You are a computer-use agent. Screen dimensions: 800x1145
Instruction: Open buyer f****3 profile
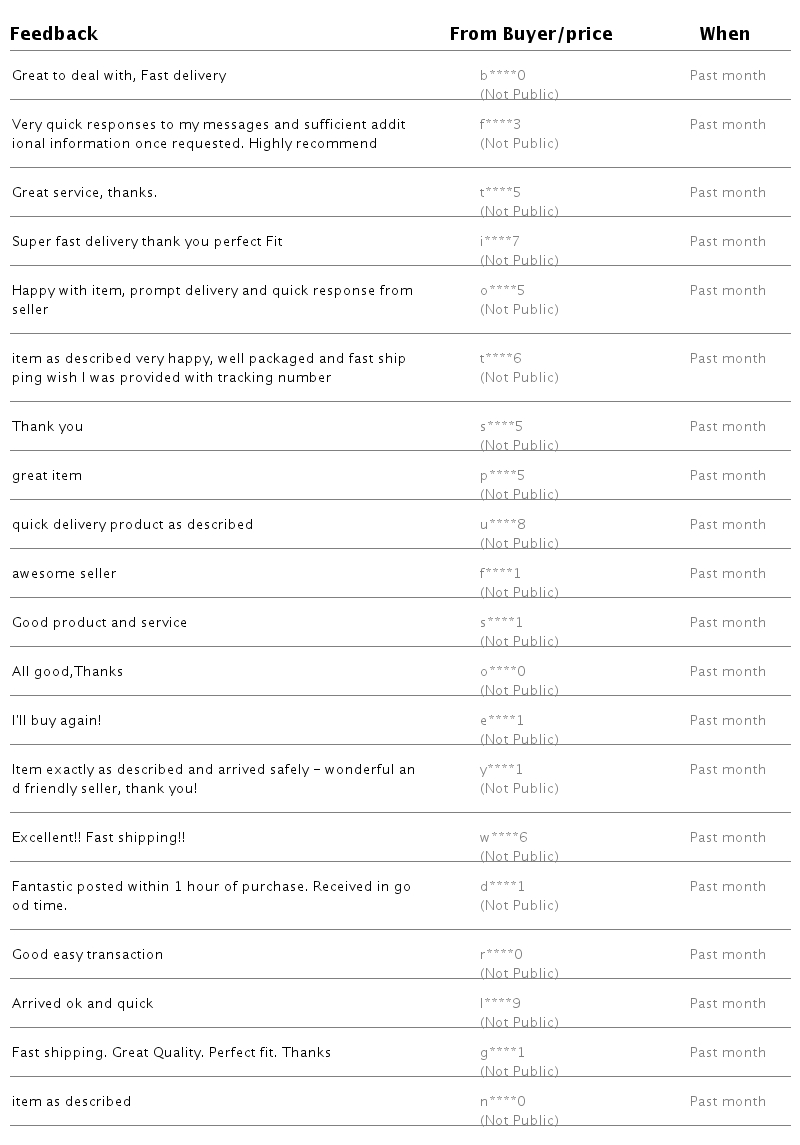click(x=500, y=125)
